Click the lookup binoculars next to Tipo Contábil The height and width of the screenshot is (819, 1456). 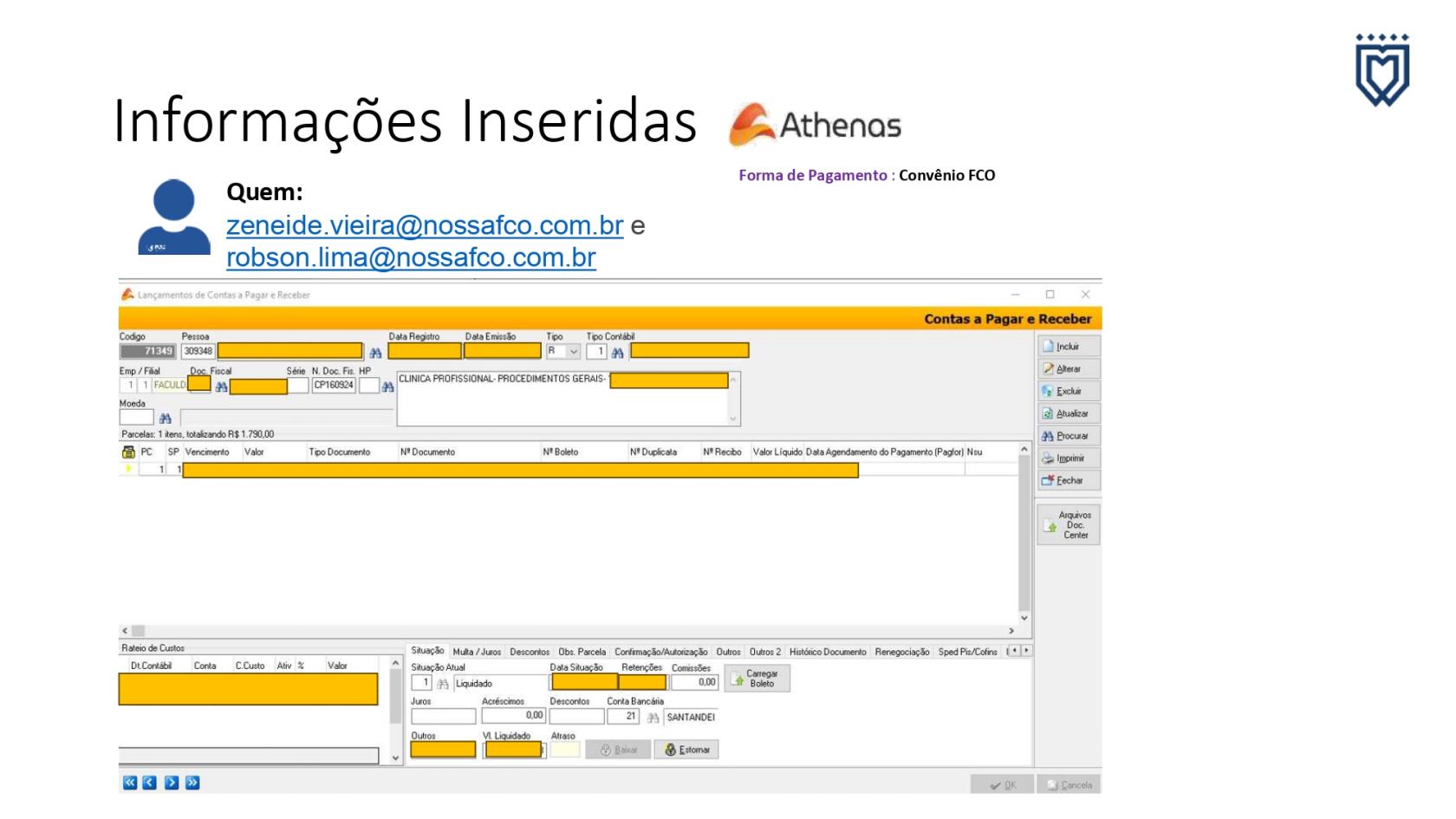617,353
